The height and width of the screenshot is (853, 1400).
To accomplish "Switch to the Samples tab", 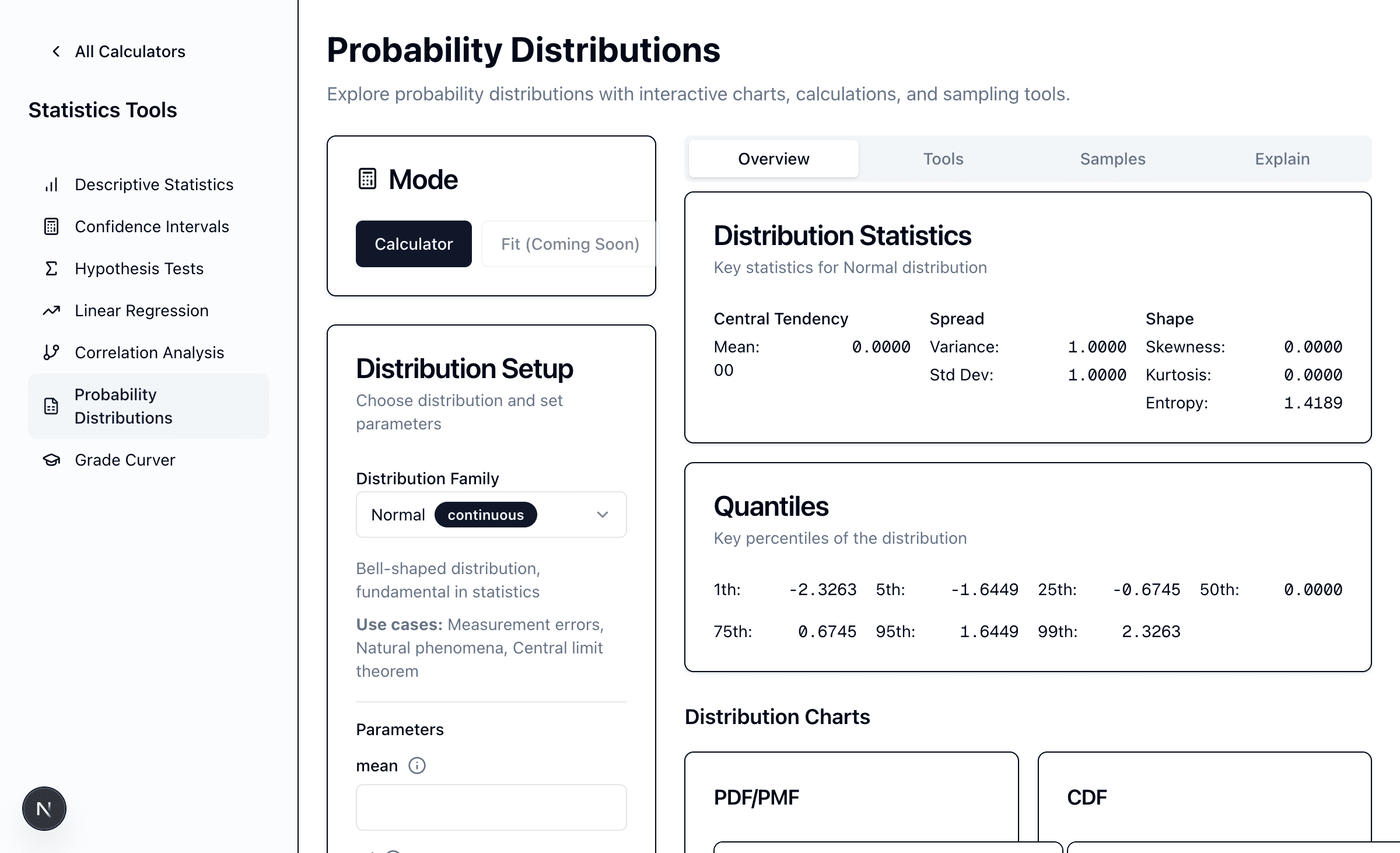I will click(x=1112, y=159).
